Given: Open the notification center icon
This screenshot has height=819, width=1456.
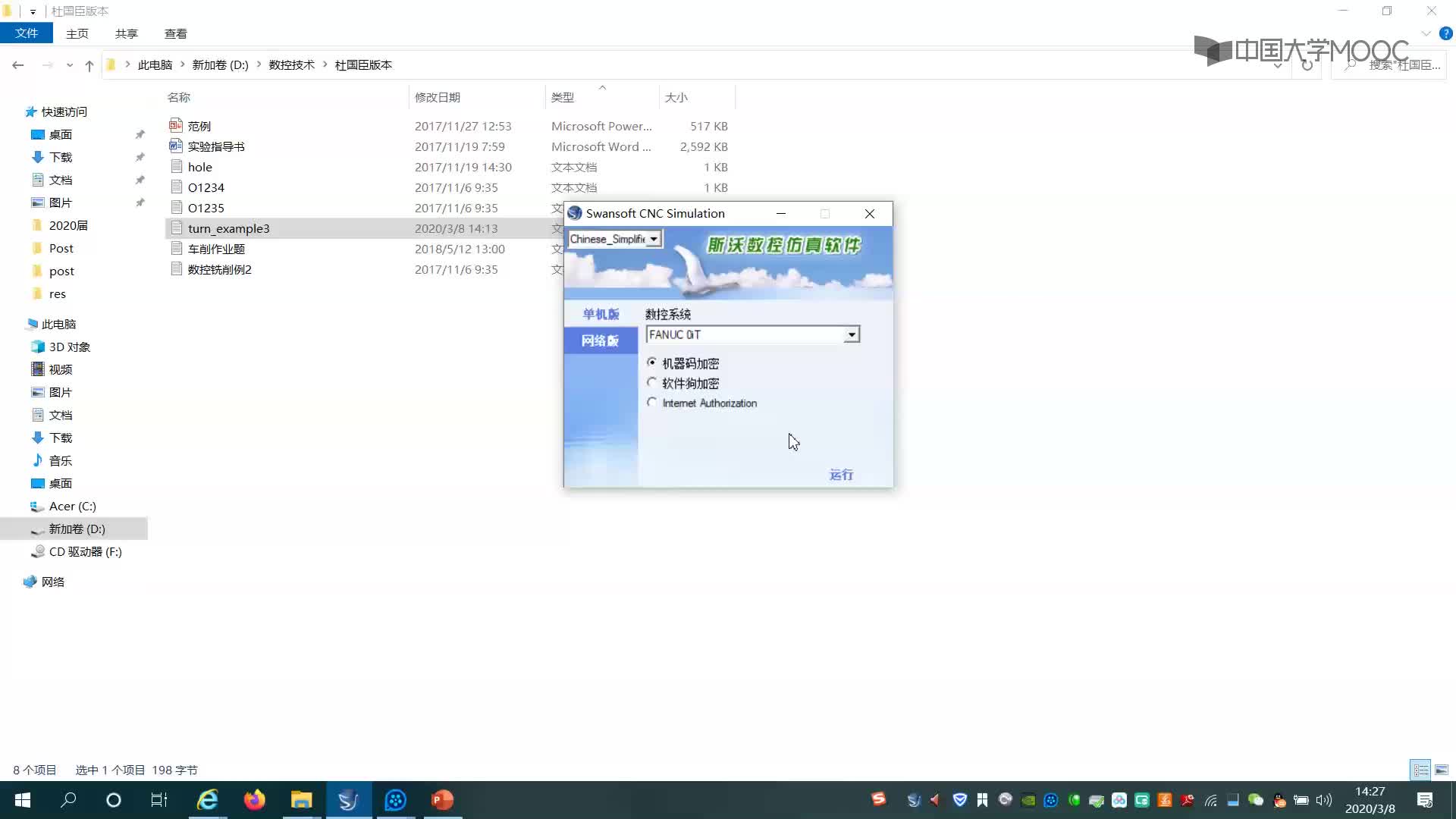Looking at the screenshot, I should (x=1425, y=800).
